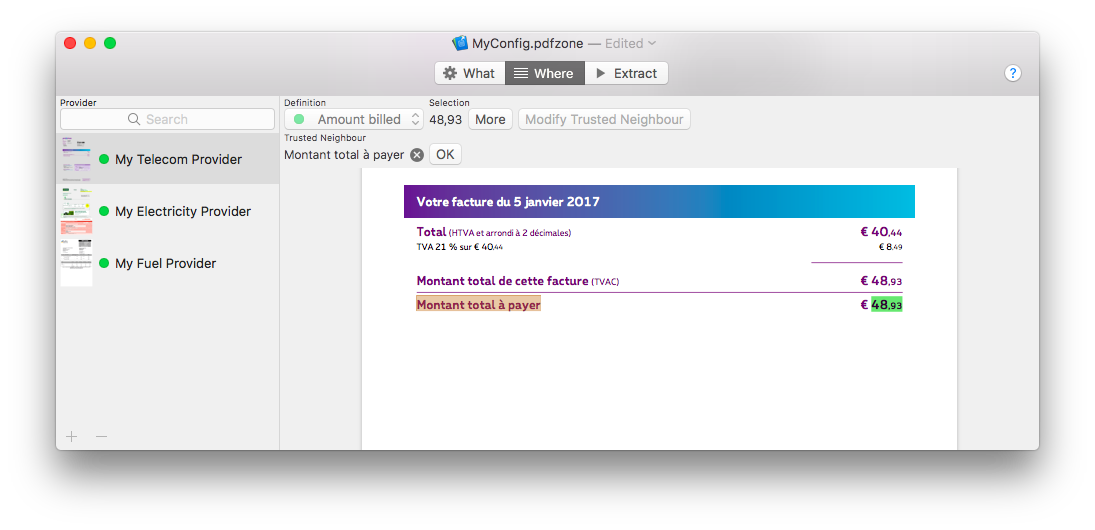This screenshot has height=530, width=1095.
Task: Click the green highlighted 48,93 amount
Action: [x=886, y=305]
